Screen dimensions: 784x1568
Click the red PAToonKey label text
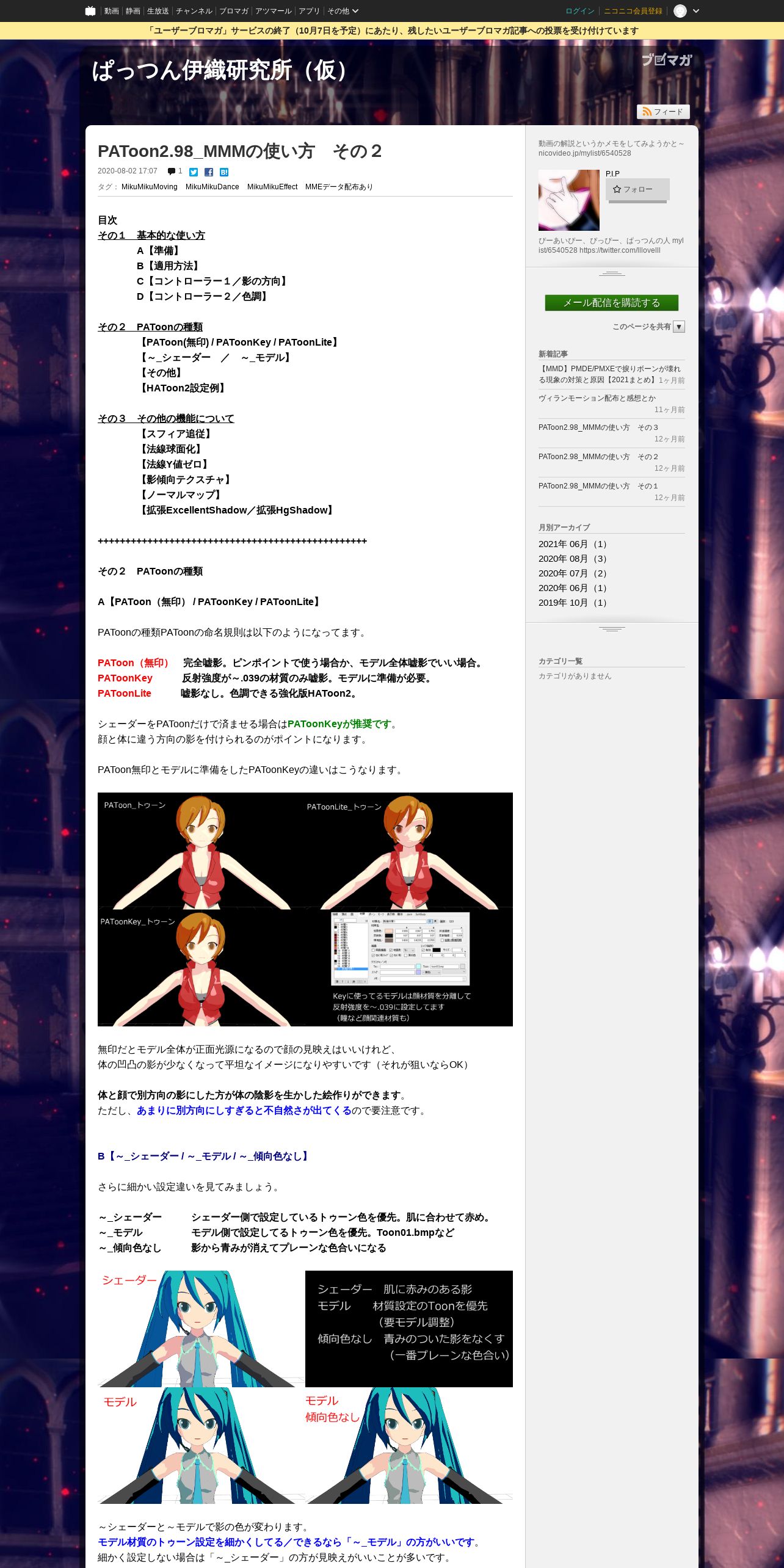click(x=125, y=678)
